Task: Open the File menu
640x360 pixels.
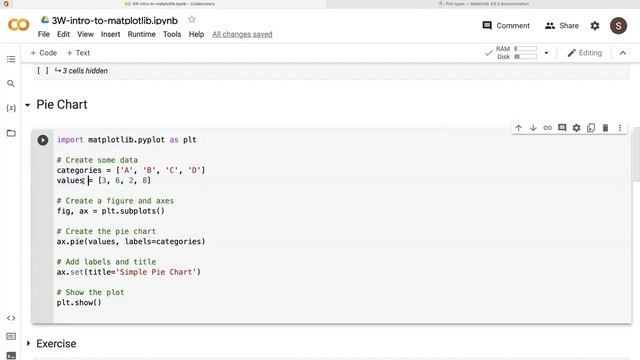Action: [x=44, y=34]
